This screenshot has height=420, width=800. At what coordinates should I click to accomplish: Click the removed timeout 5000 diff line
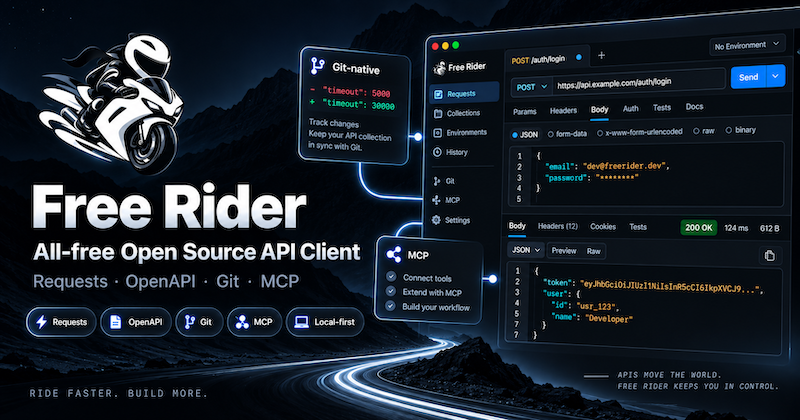pos(350,92)
